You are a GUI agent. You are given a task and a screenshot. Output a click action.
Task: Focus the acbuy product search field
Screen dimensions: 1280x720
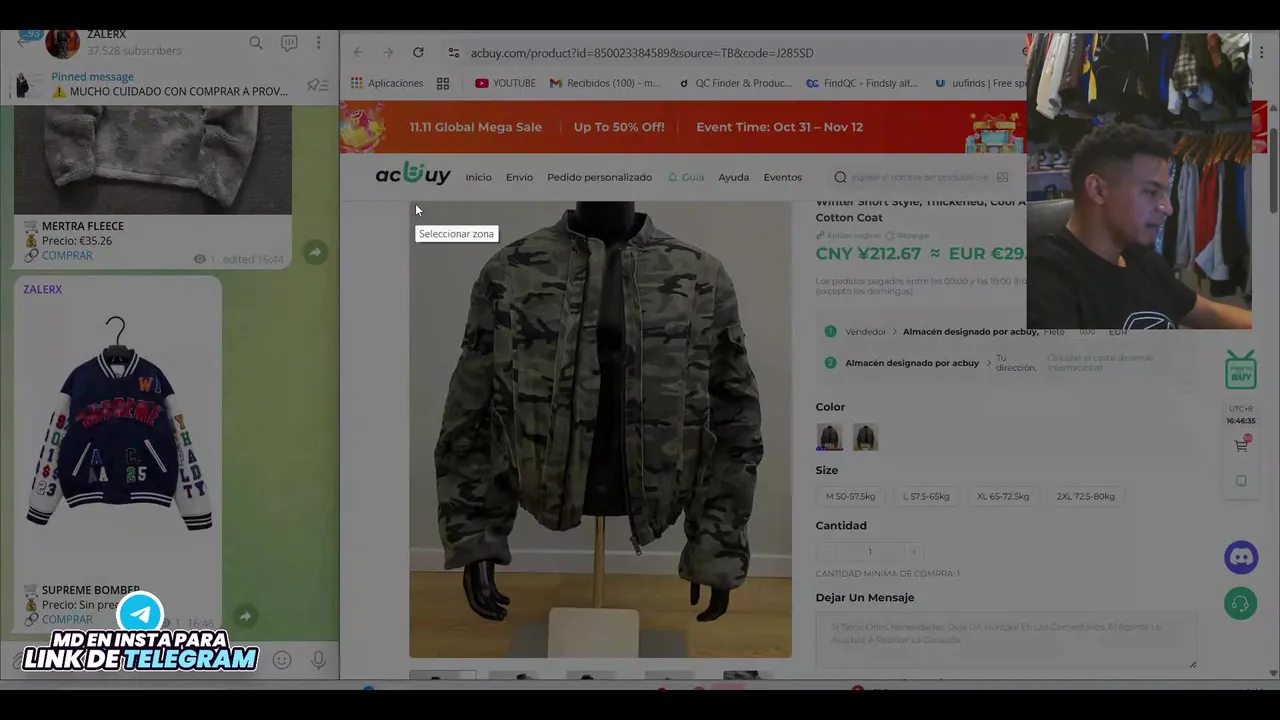[x=918, y=177]
